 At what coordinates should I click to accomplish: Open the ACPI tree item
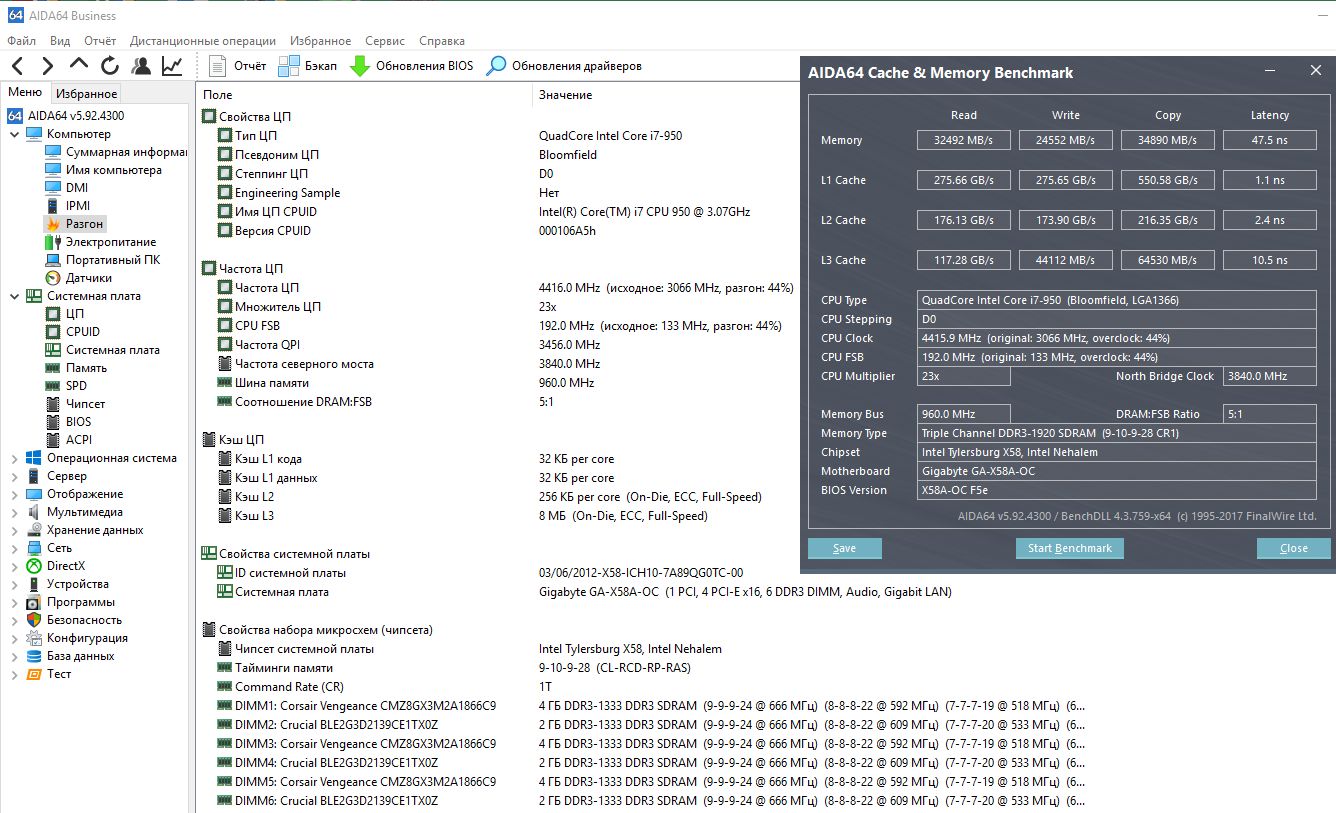(69, 440)
